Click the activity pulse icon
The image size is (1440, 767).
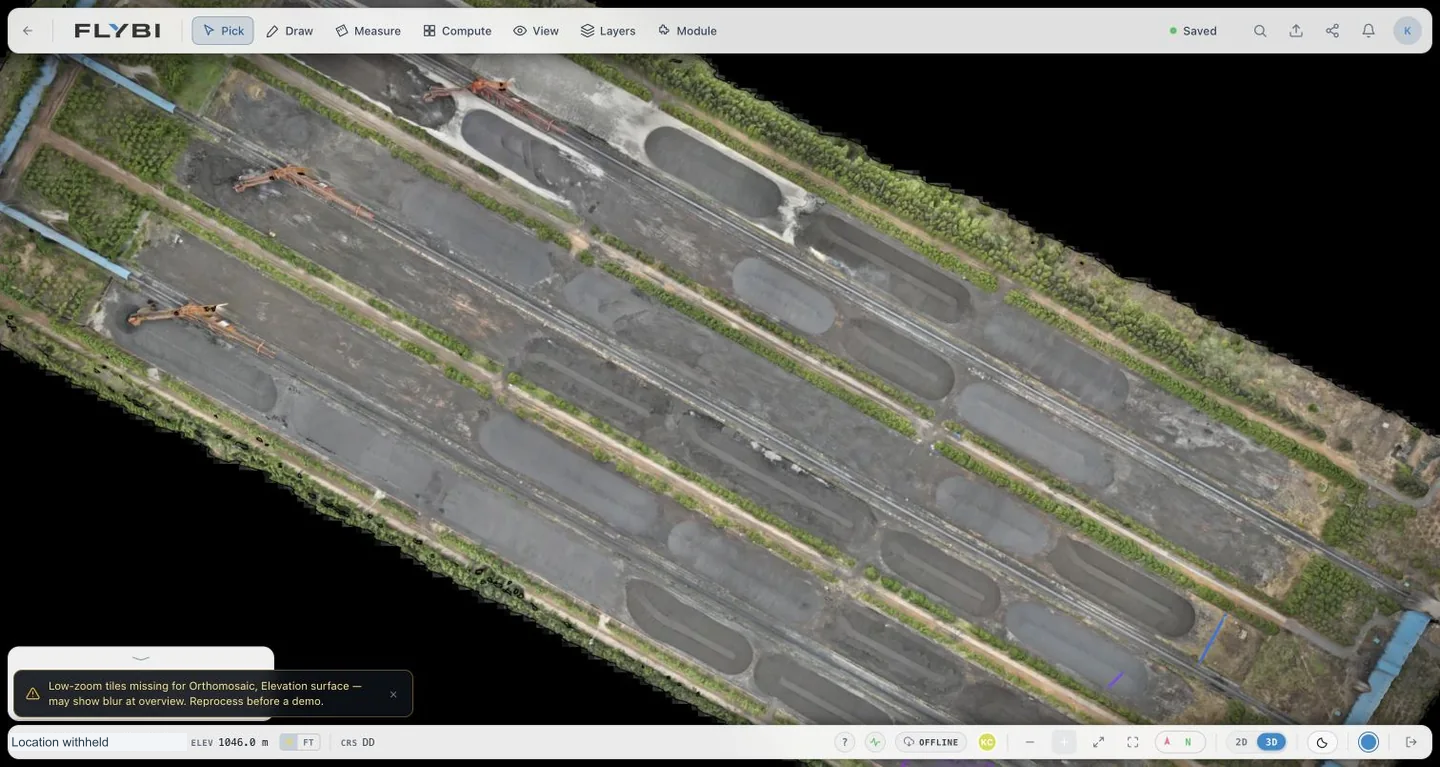pos(875,742)
